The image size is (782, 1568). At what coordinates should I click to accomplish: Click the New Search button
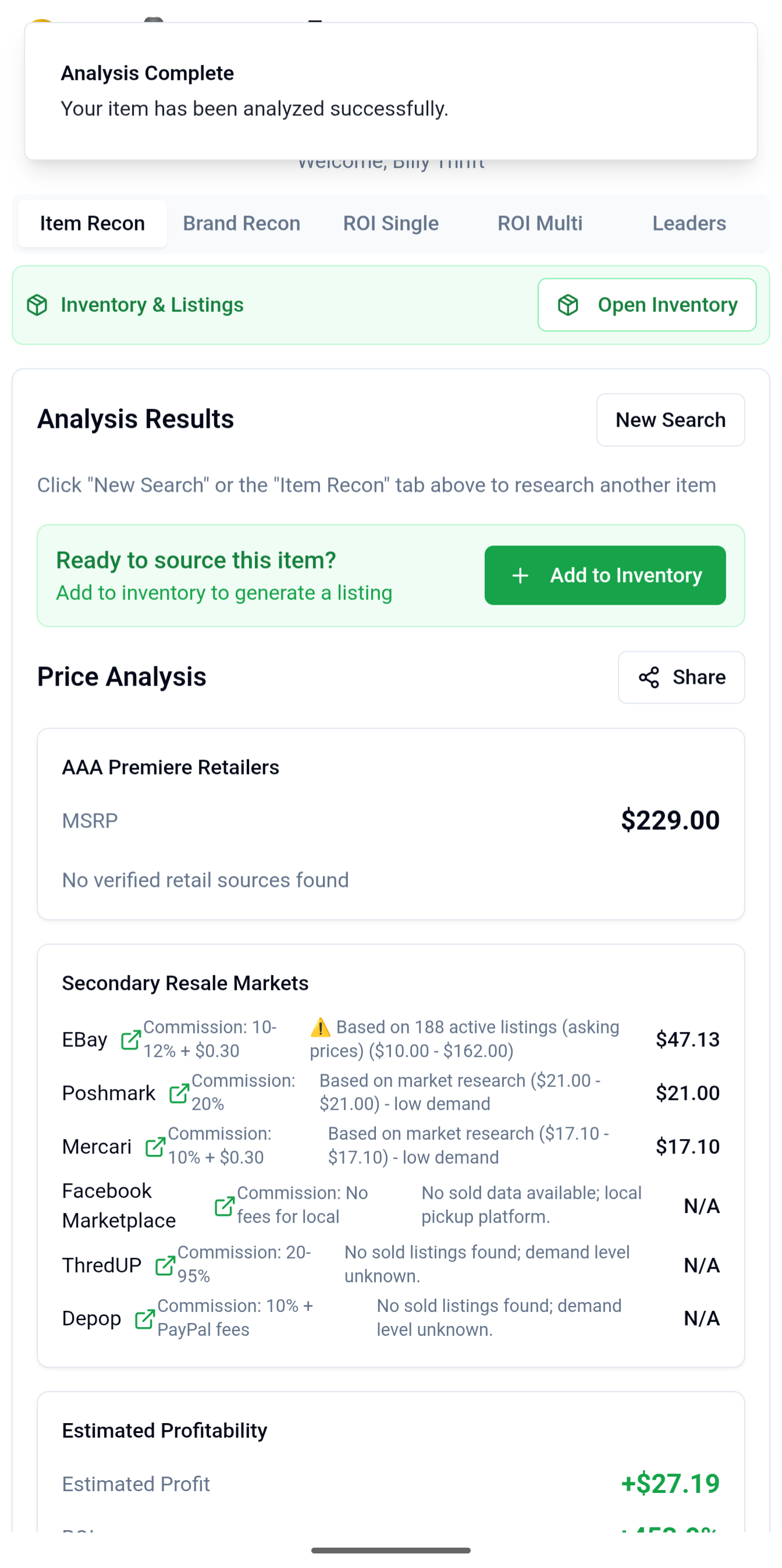point(670,420)
